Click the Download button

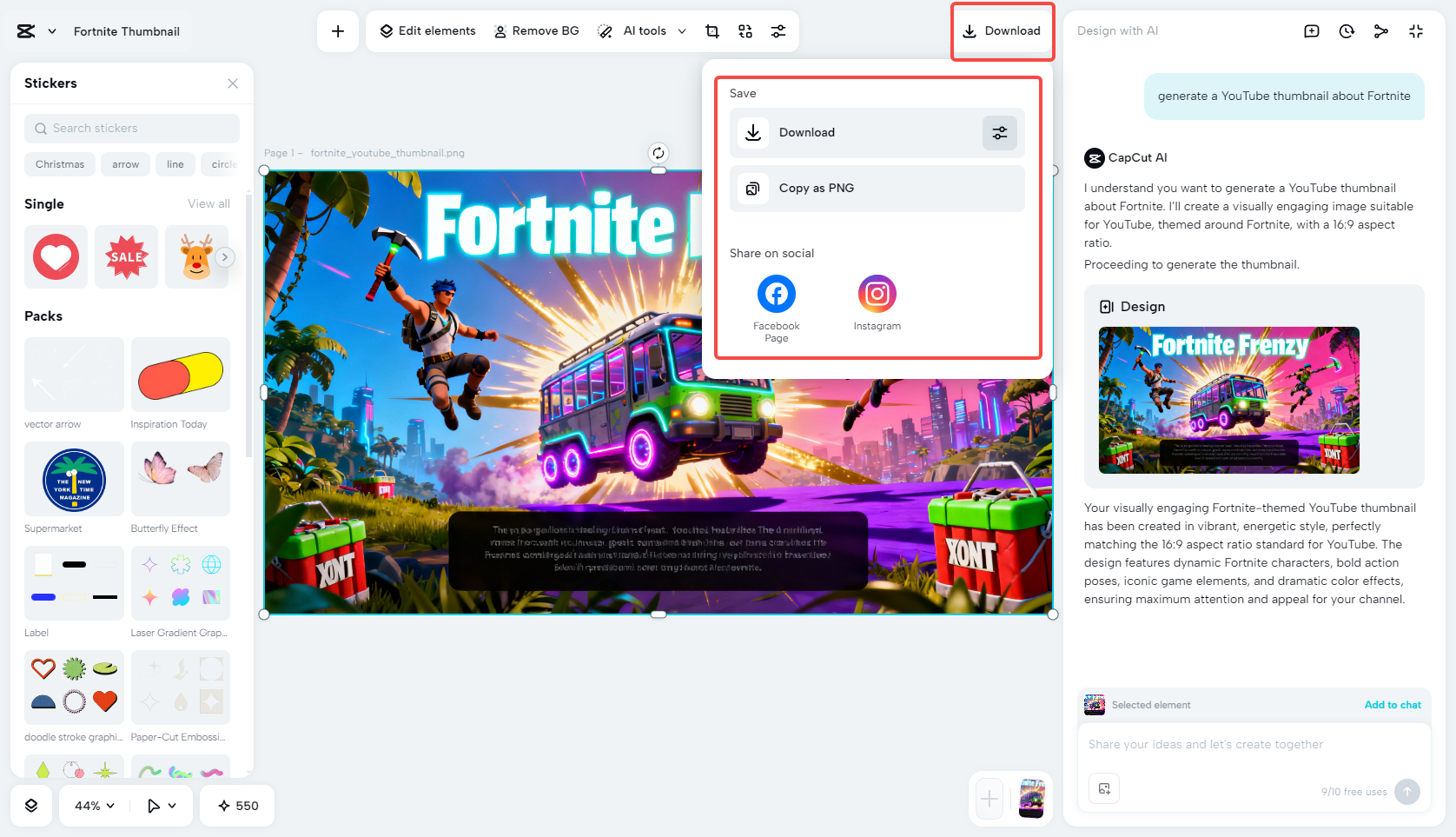[1002, 30]
